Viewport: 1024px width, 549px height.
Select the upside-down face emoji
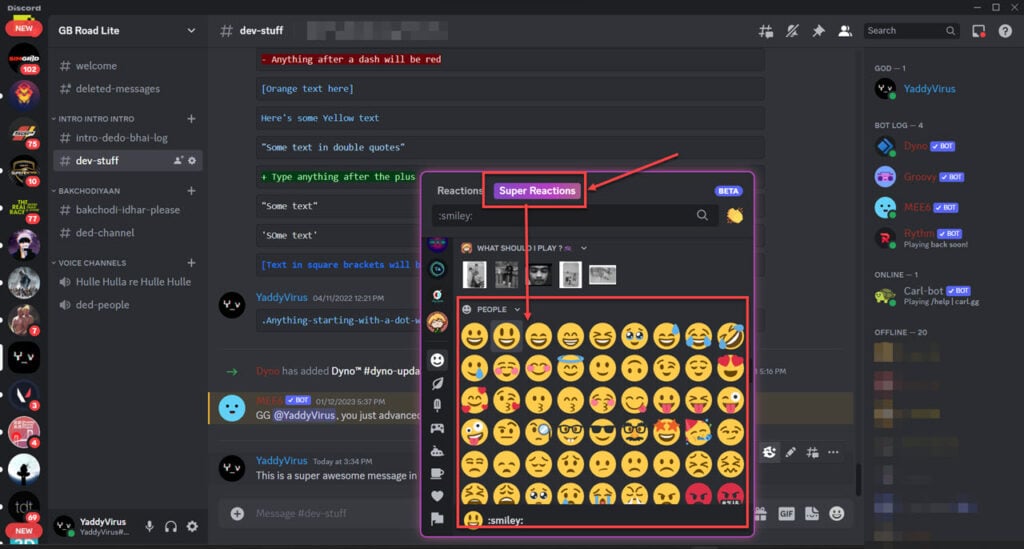634,368
